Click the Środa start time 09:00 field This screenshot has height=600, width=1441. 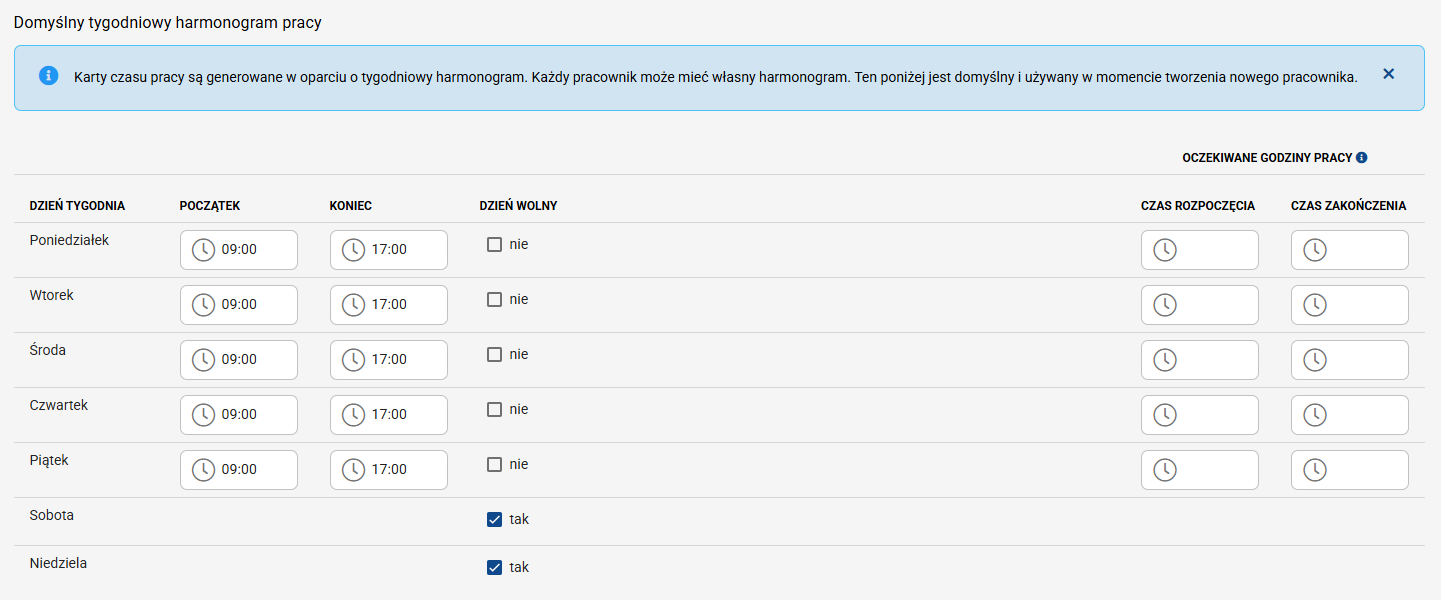tap(250, 359)
